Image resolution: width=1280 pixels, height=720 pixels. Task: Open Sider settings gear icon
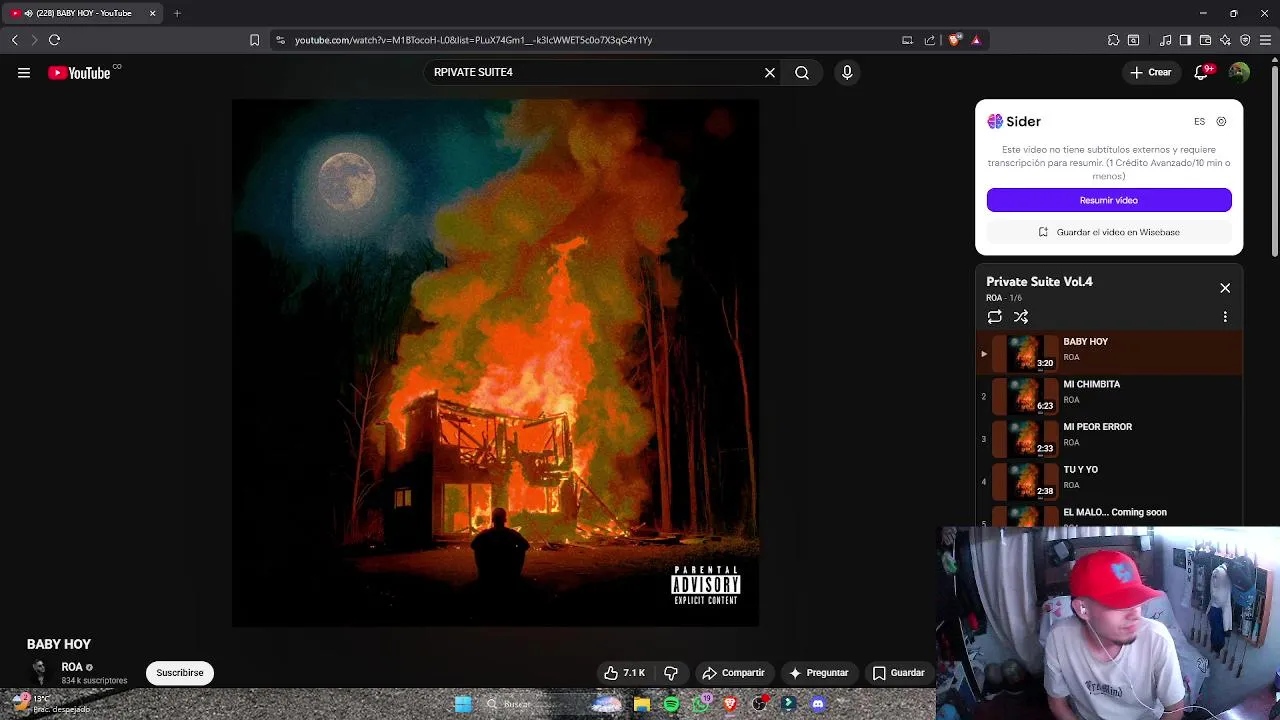[1221, 121]
